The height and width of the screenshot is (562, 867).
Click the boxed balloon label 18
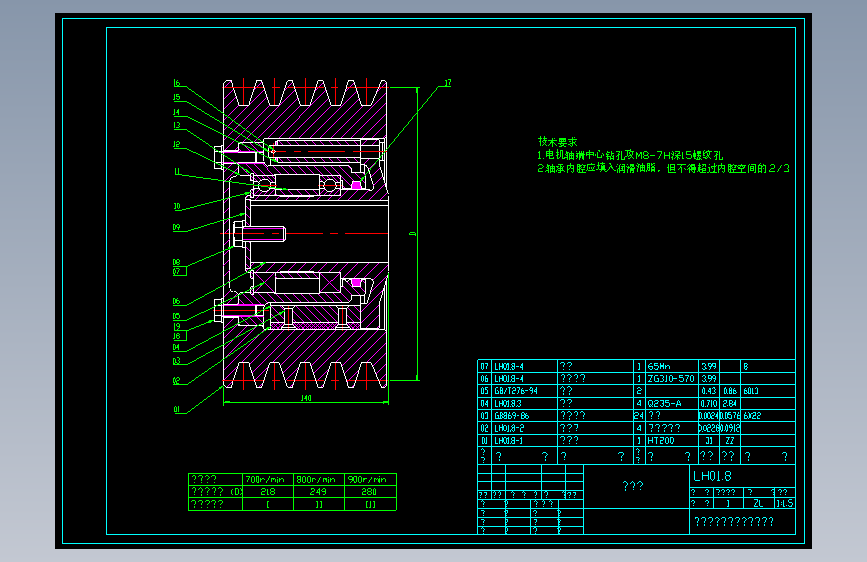pos(179,336)
